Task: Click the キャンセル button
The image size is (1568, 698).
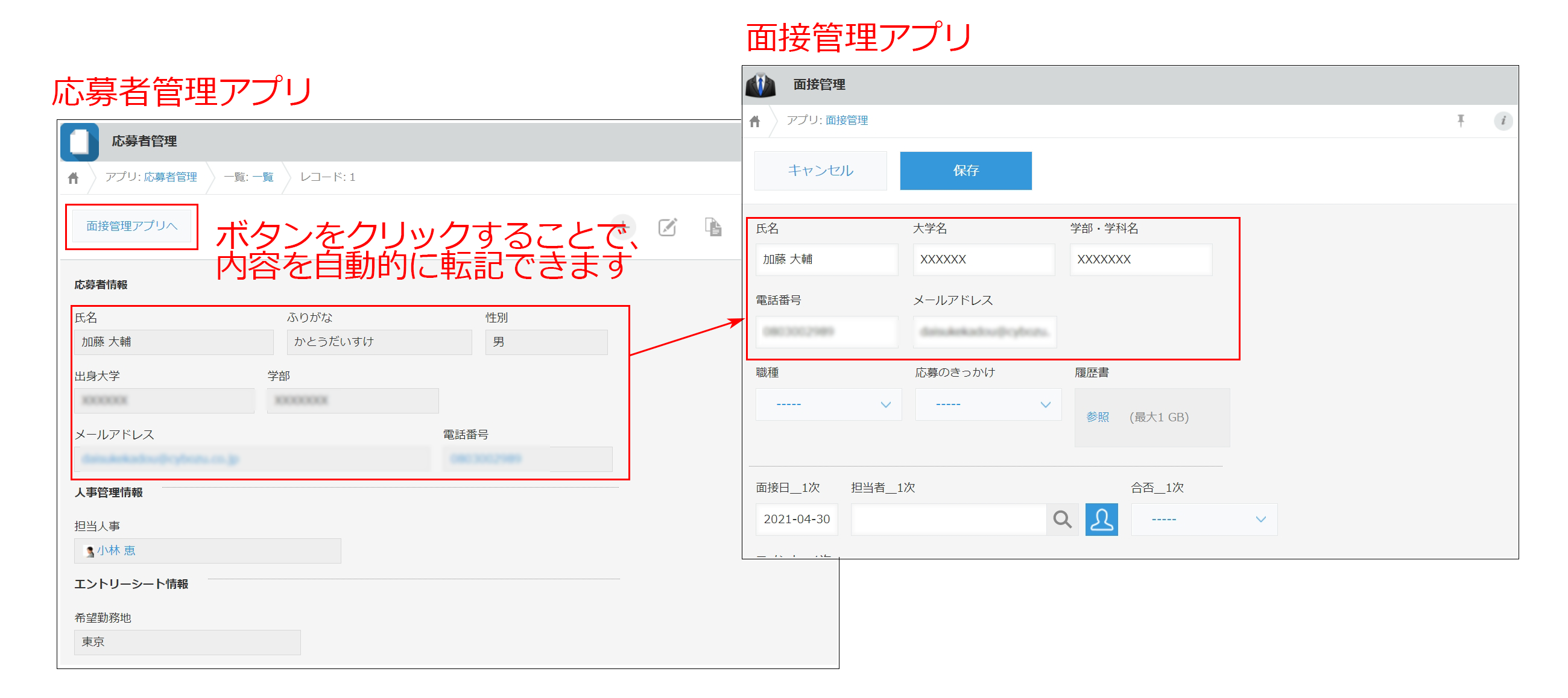Action: click(820, 171)
